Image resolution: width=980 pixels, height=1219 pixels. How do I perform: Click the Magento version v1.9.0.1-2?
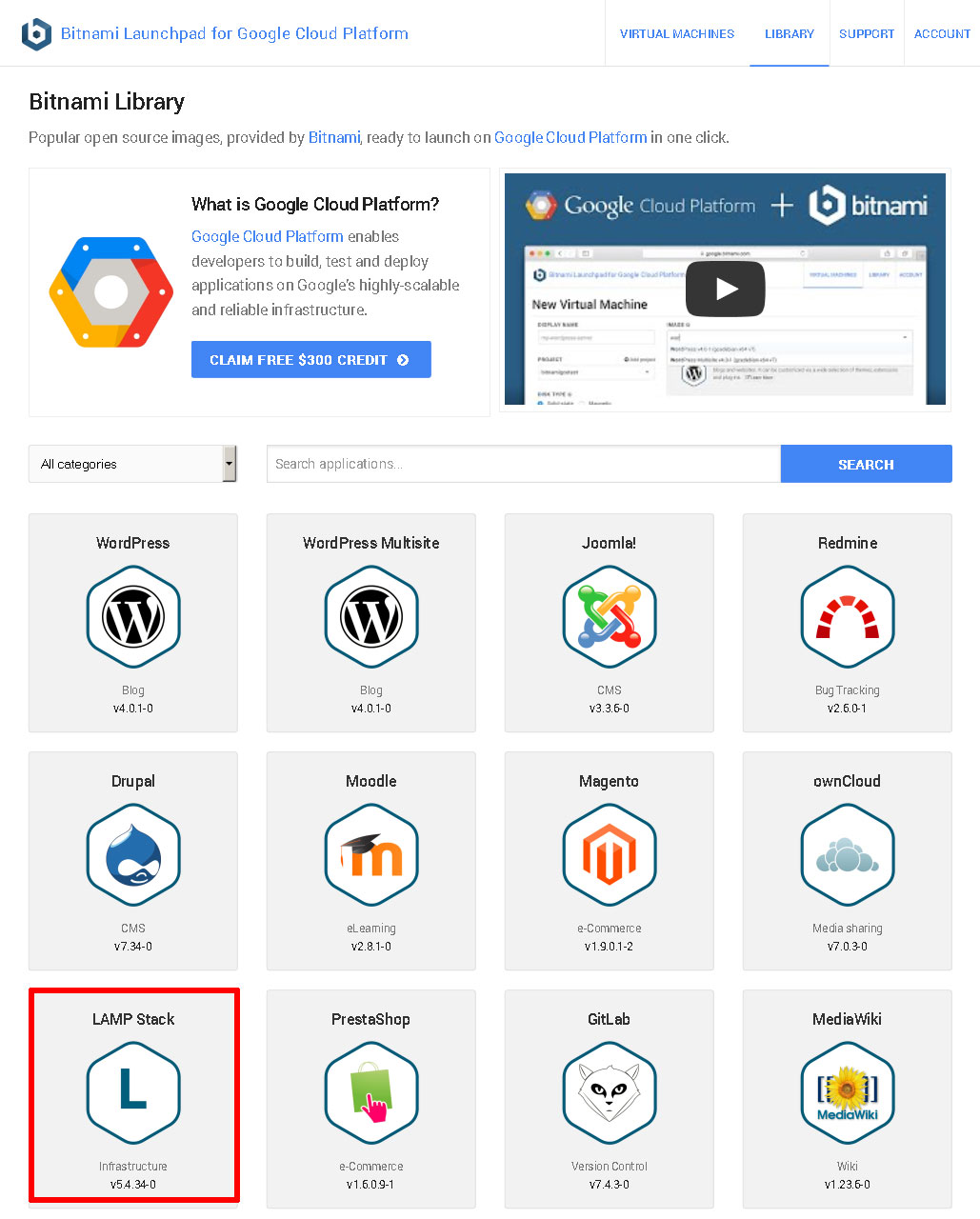[610, 947]
